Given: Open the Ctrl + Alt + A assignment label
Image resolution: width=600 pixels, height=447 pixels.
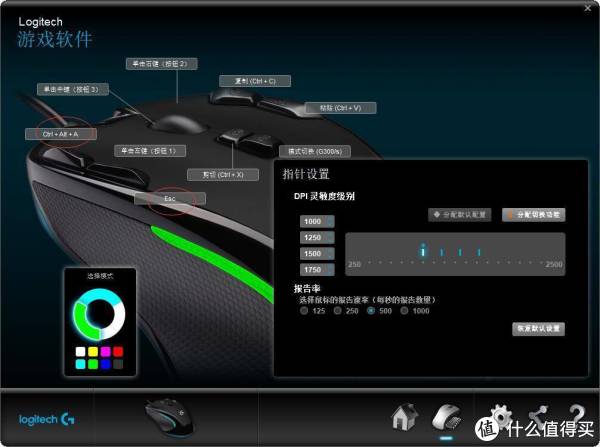Looking at the screenshot, I should click(x=61, y=134).
